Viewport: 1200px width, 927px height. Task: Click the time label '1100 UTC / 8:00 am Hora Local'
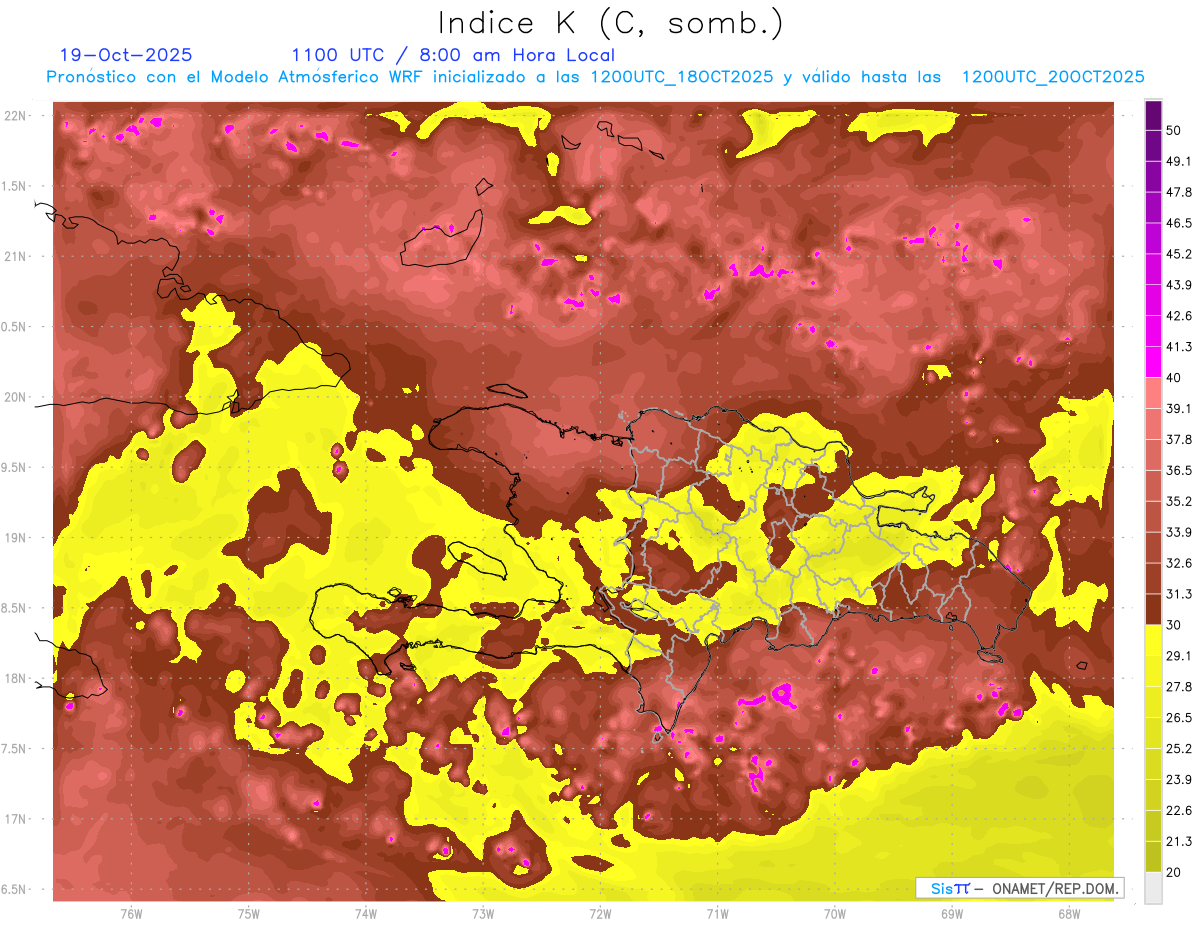click(x=453, y=55)
